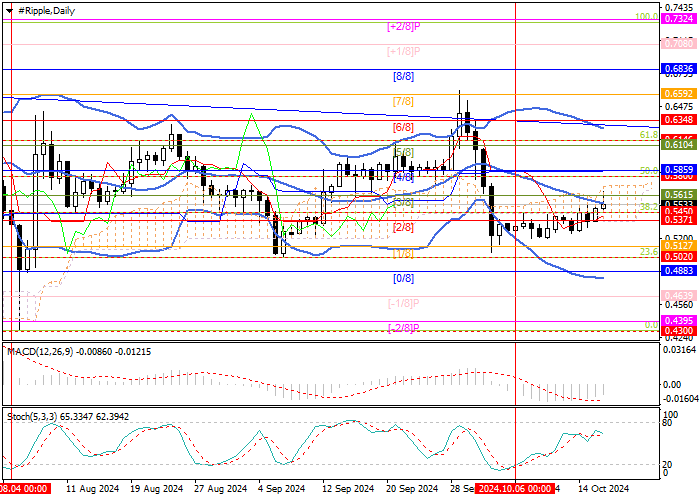Click the 19 Aug 2024 date label
The height and width of the screenshot is (500, 700).
[x=157, y=488]
